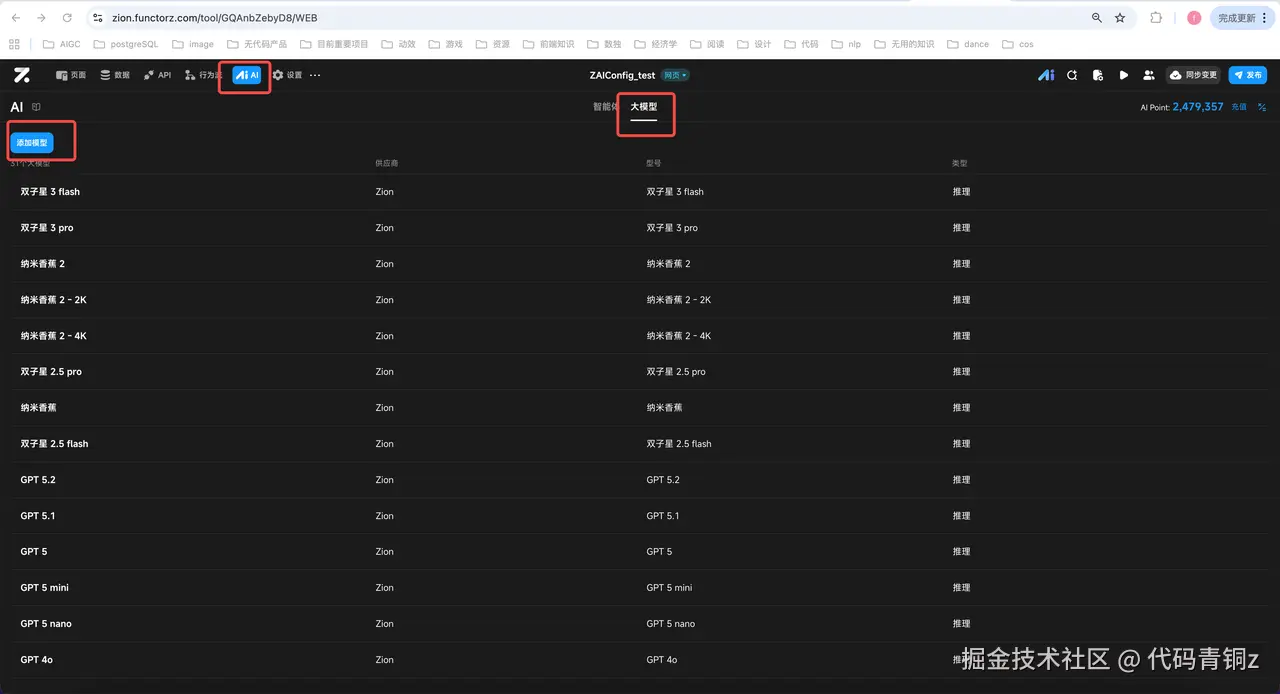Open the AIGC bookmark folder
The width and height of the screenshot is (1280, 694).
(x=62, y=44)
